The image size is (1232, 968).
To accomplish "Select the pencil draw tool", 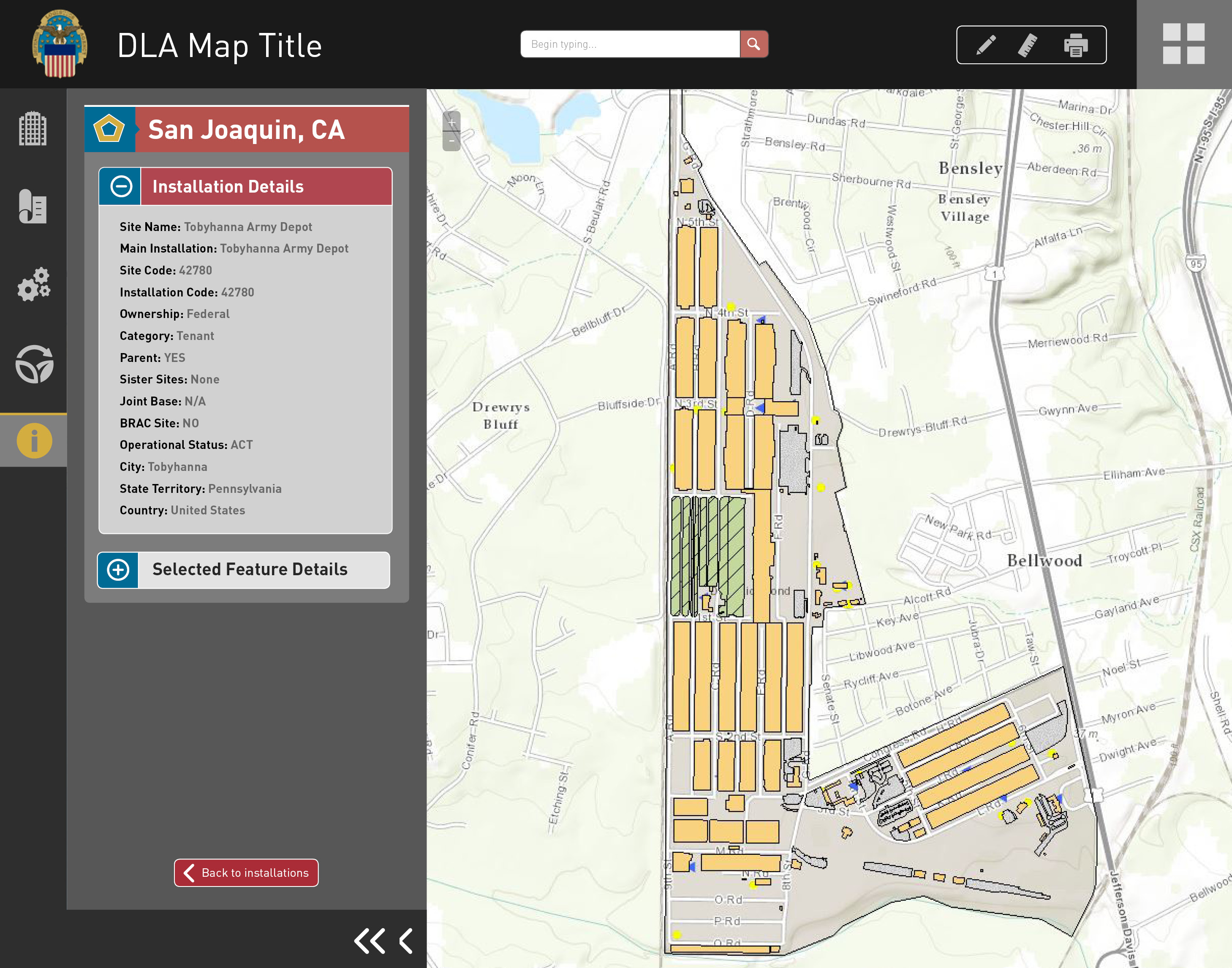I will tap(986, 45).
